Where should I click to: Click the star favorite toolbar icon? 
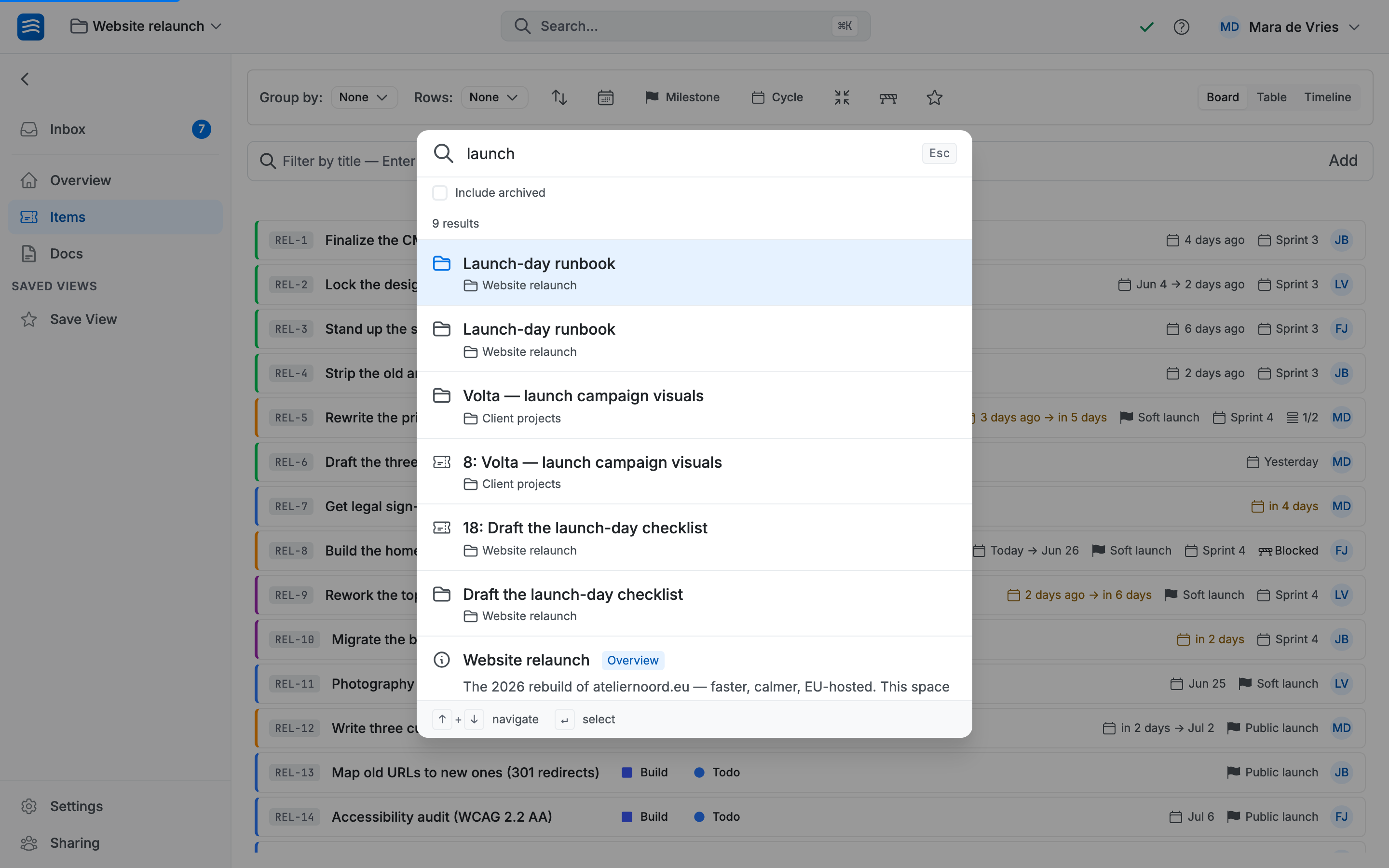click(x=934, y=97)
